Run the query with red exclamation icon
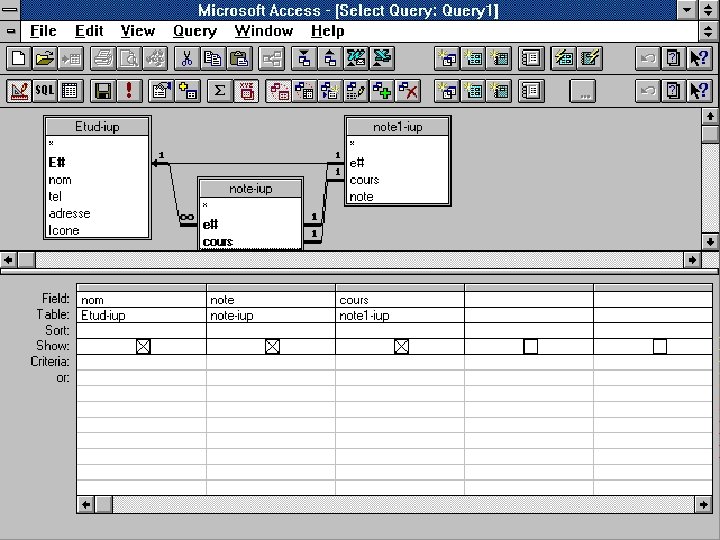This screenshot has height=540, width=720. (129, 90)
